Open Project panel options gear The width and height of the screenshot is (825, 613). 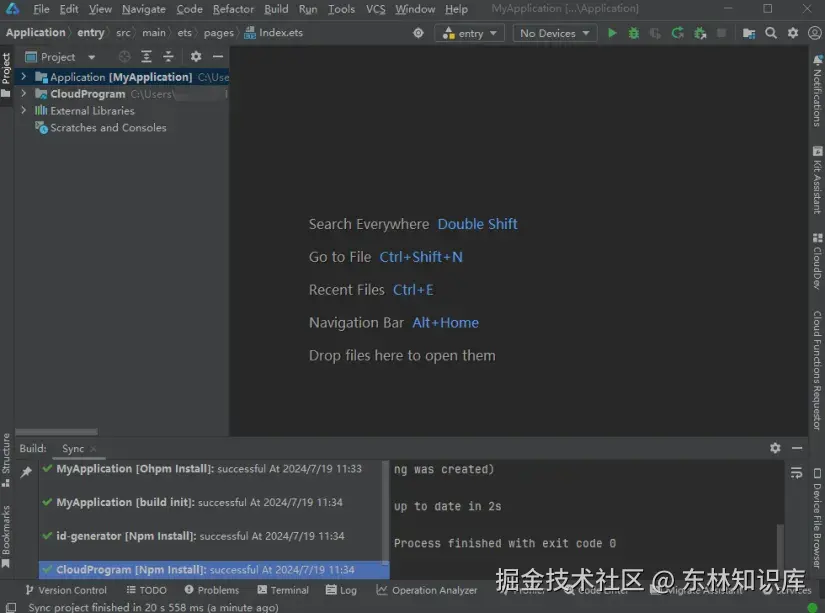(196, 56)
